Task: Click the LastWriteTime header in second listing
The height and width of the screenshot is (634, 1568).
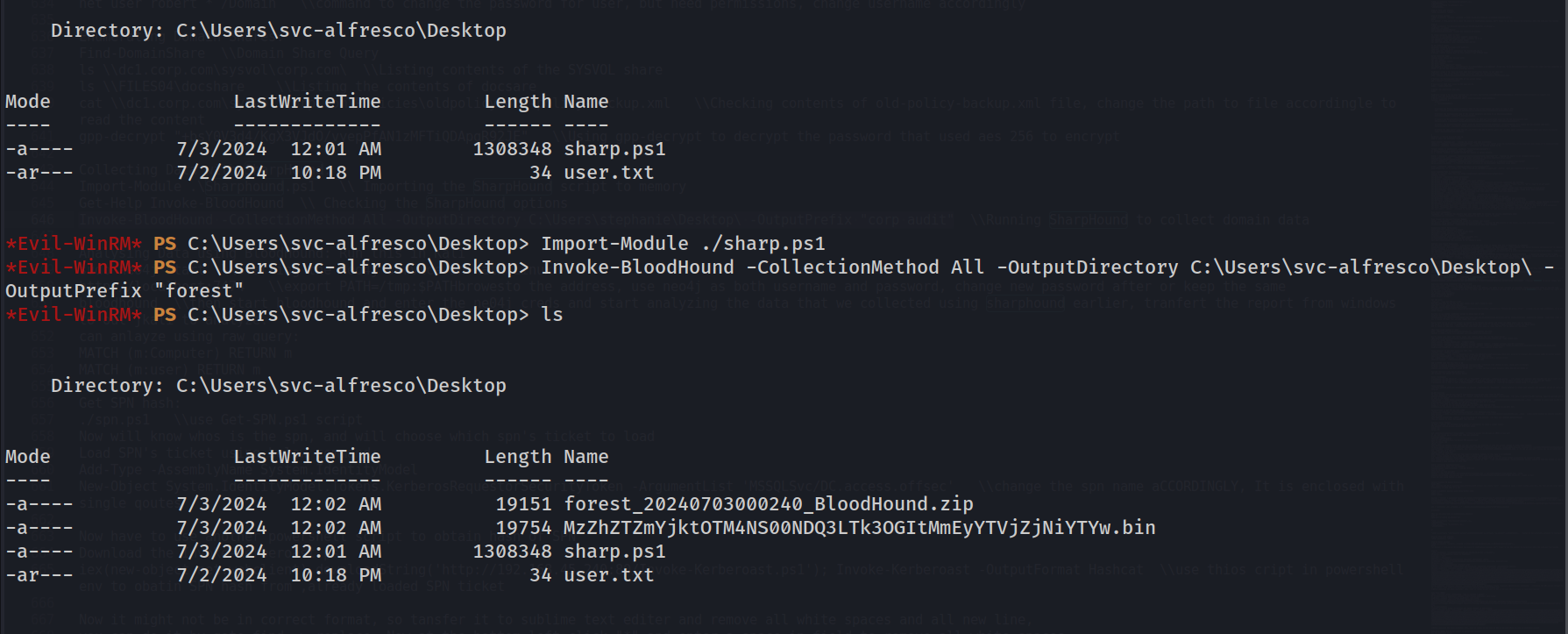Action: coord(307,457)
